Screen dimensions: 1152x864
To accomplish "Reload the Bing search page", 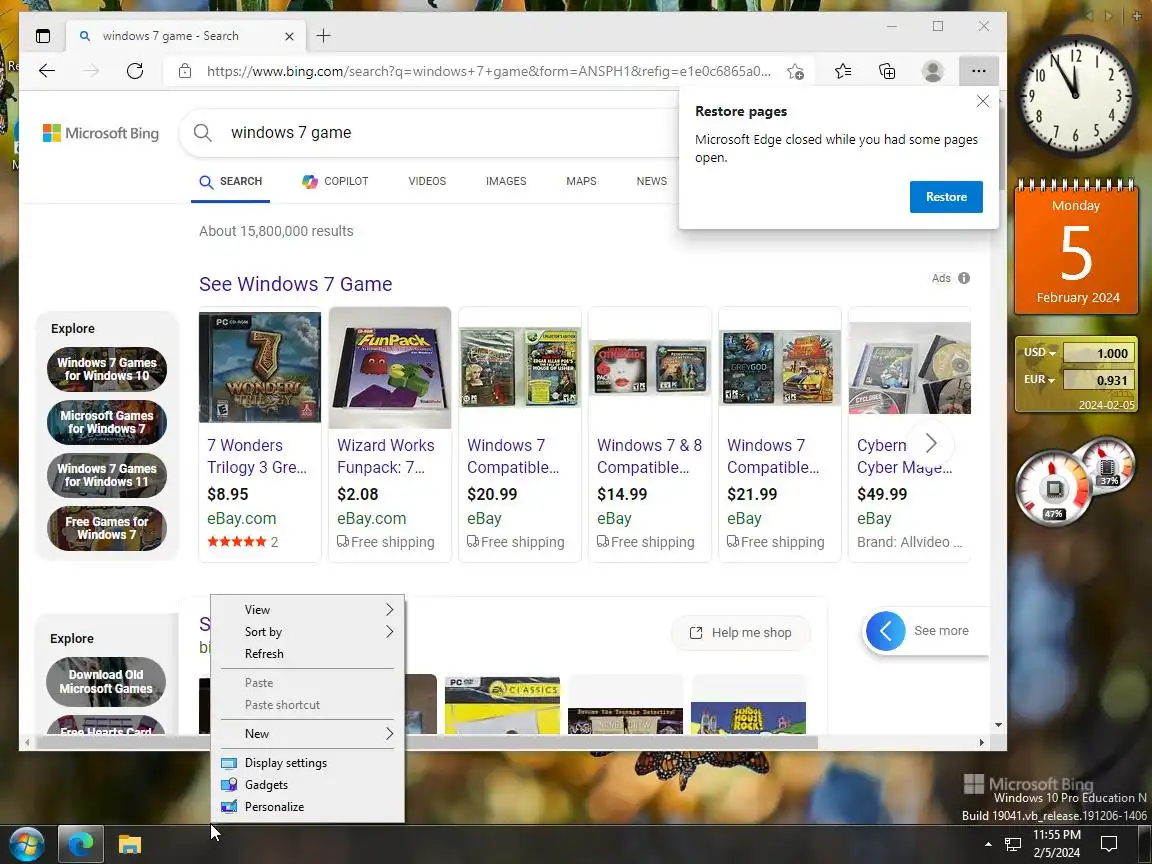I will point(134,71).
